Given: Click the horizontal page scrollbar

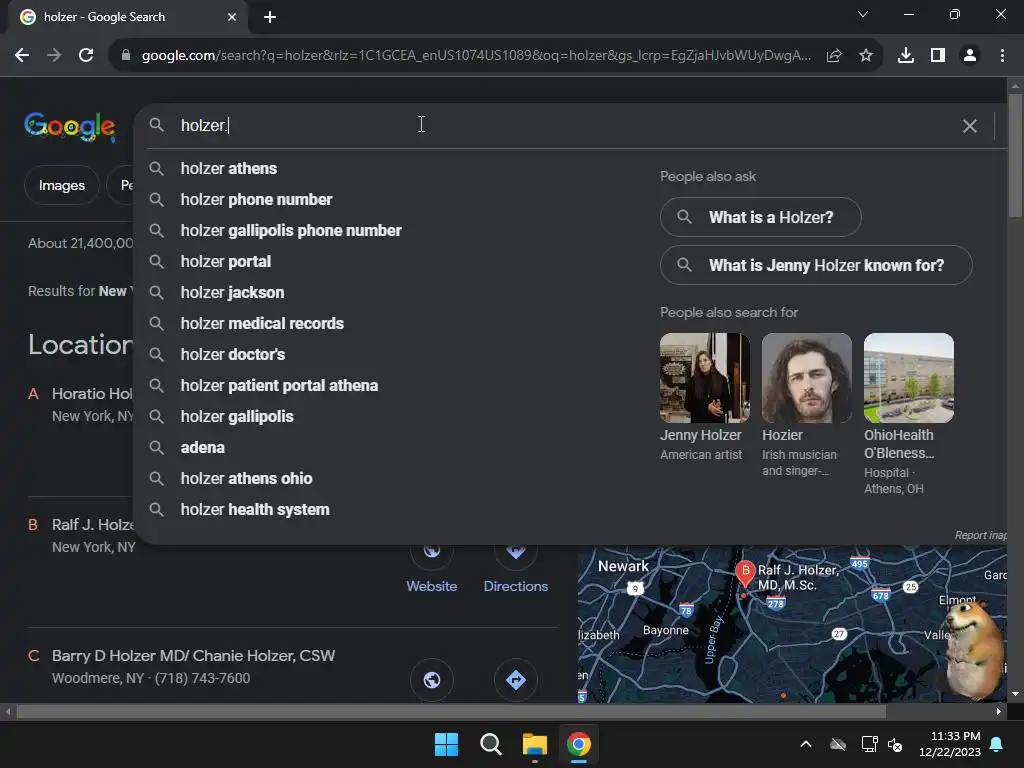Looking at the screenshot, I should (451, 712).
